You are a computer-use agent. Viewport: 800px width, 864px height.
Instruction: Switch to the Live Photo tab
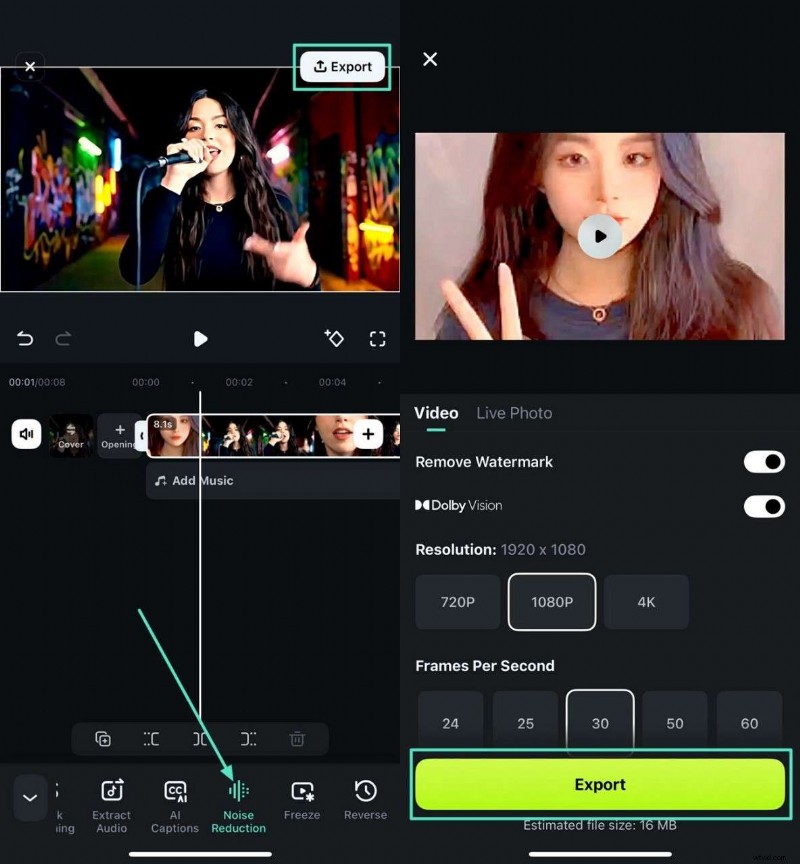click(514, 413)
